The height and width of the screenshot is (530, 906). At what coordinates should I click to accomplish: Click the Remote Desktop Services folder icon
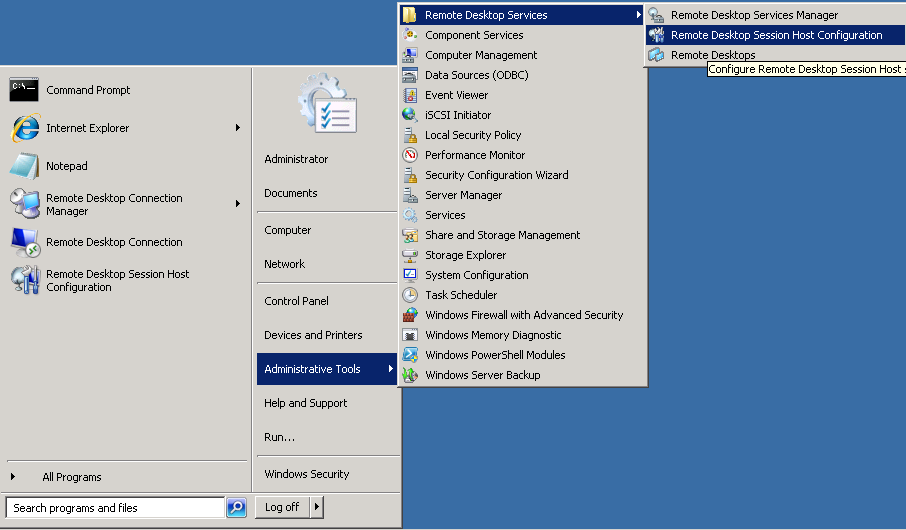click(x=410, y=15)
